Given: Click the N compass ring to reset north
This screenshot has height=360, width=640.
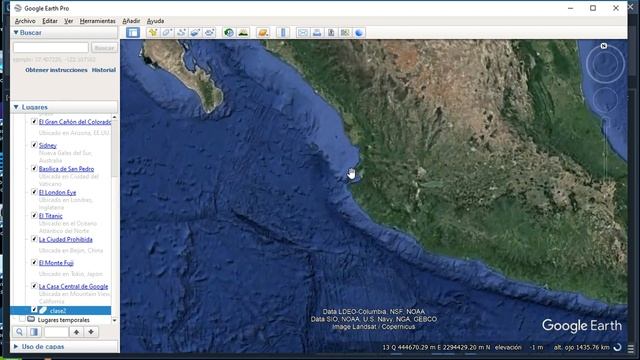Looking at the screenshot, I should tap(604, 46).
